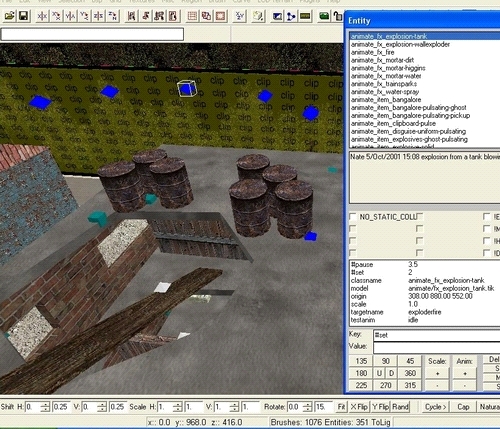Image resolution: width=500 pixels, height=429 pixels.
Task: Click the Fit texture button
Action: click(341, 407)
